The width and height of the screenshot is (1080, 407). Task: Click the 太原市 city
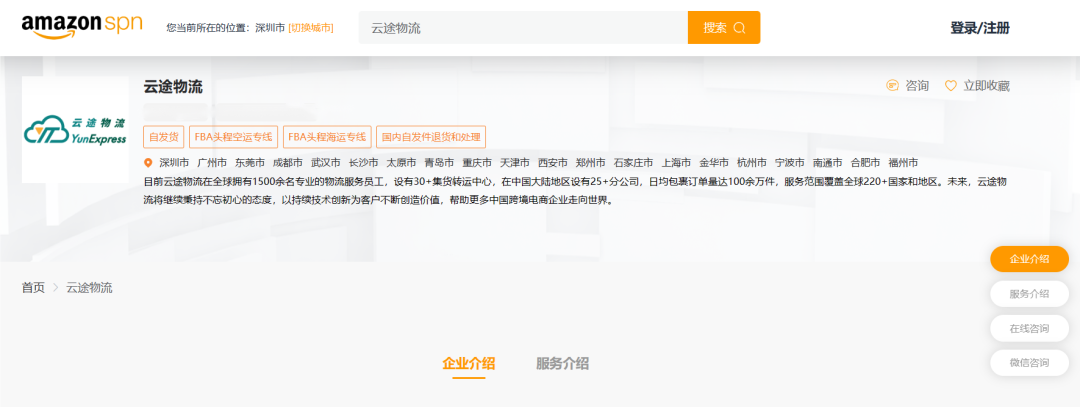[x=401, y=163]
